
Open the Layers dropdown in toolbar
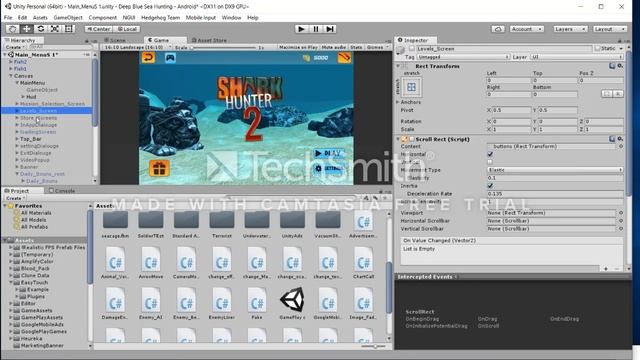click(x=570, y=29)
